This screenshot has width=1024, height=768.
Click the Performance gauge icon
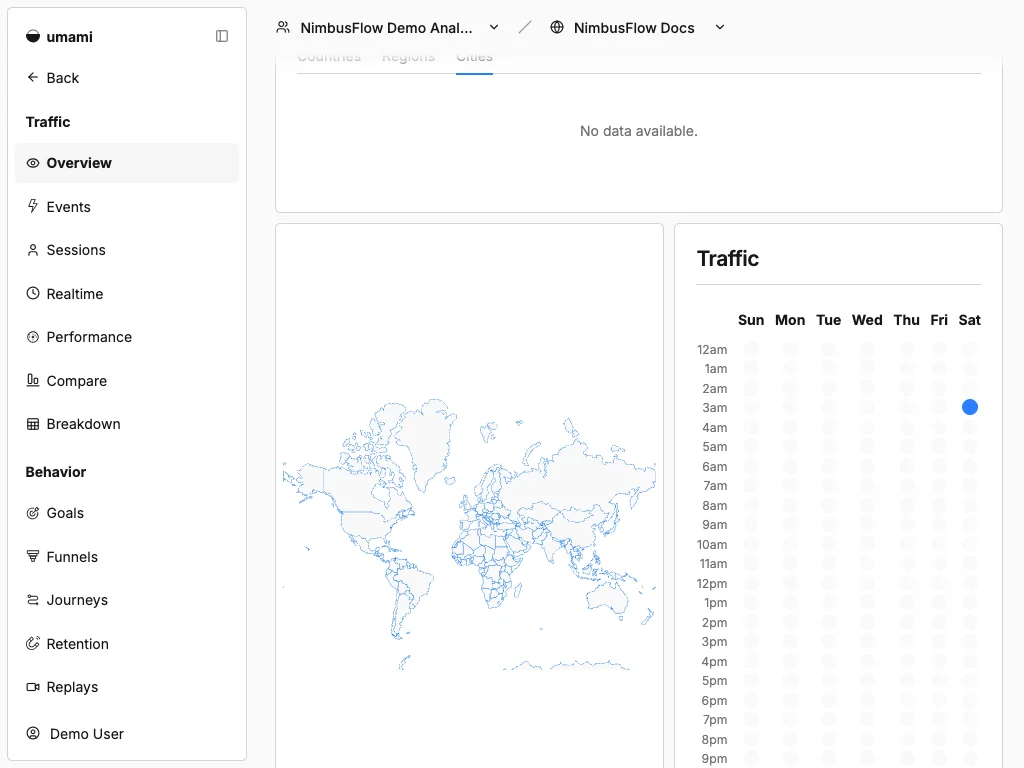[x=33, y=337]
